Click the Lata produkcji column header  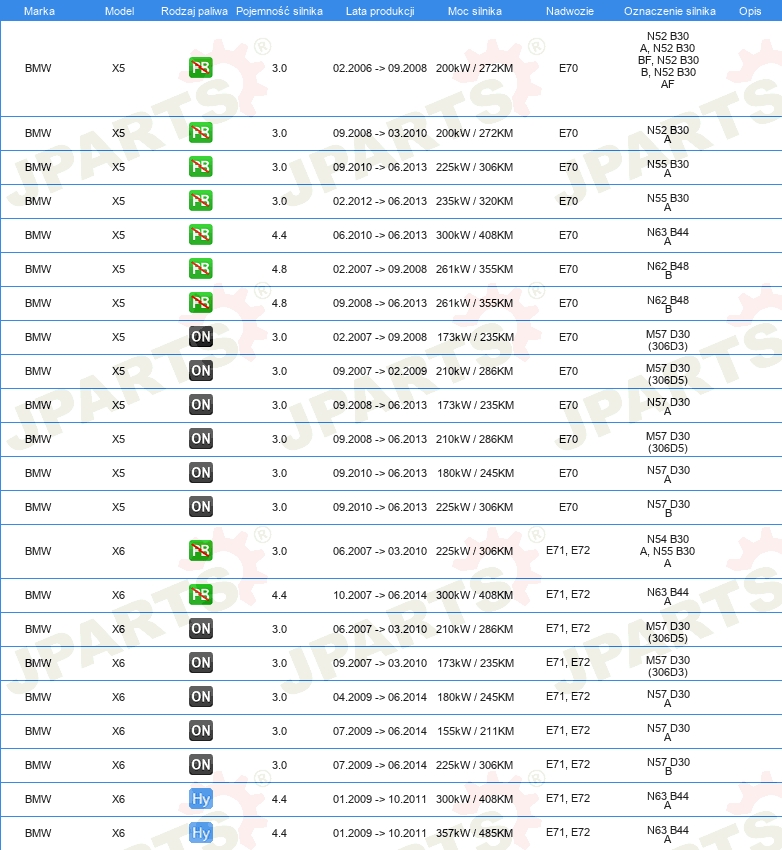point(380,11)
